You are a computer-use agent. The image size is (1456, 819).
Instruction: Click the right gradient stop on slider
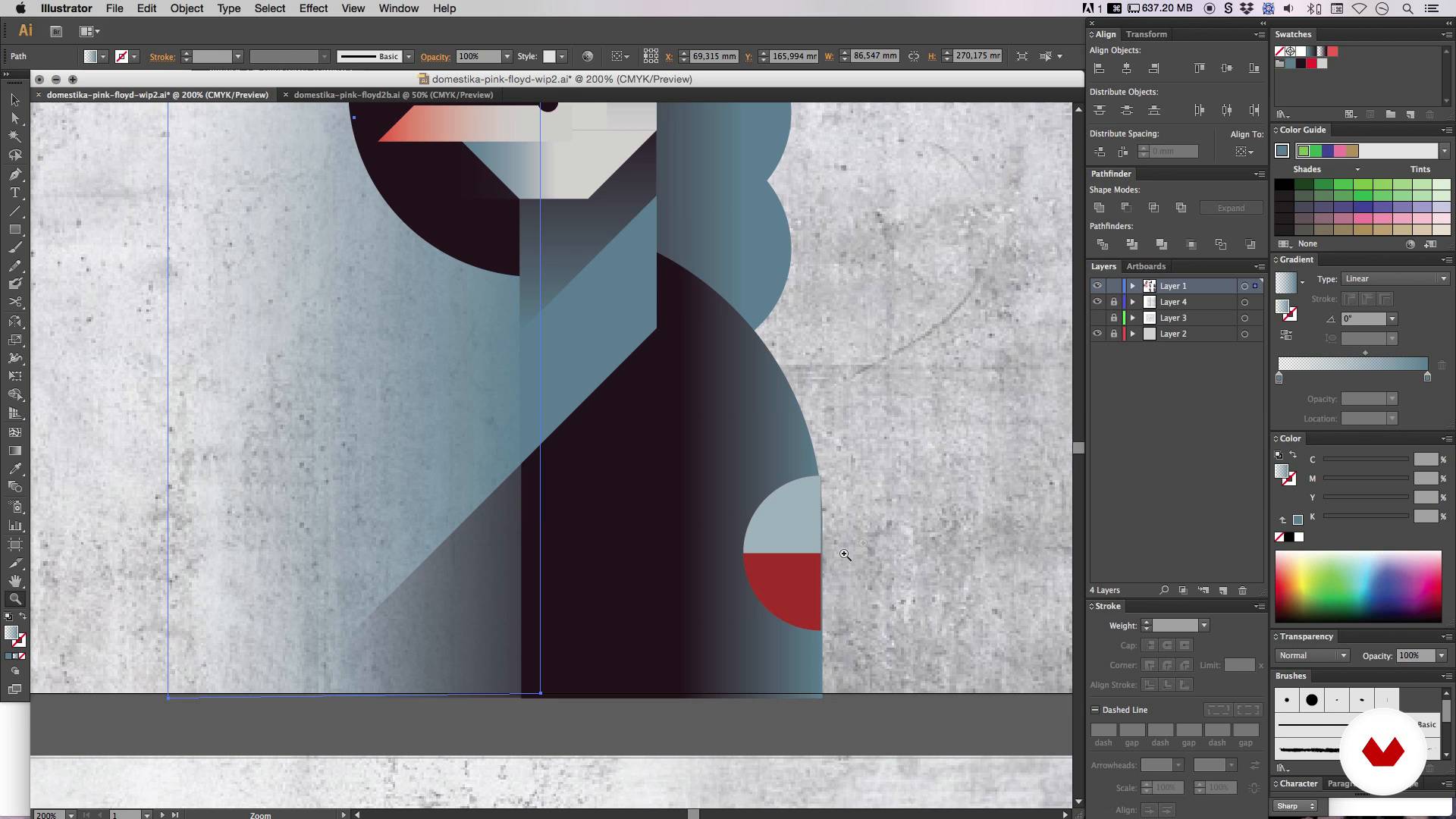[1427, 377]
